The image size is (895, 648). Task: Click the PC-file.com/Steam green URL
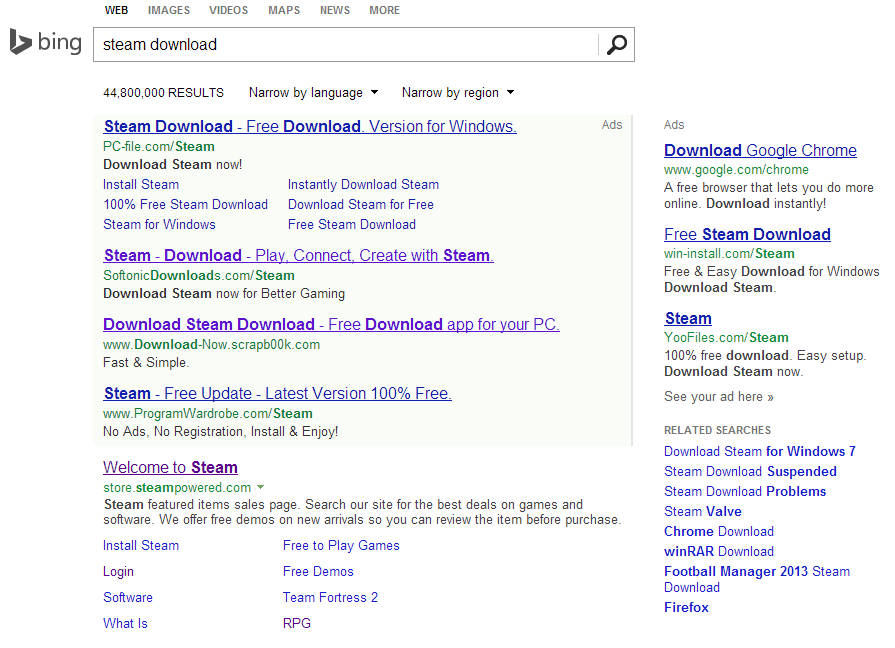[159, 147]
